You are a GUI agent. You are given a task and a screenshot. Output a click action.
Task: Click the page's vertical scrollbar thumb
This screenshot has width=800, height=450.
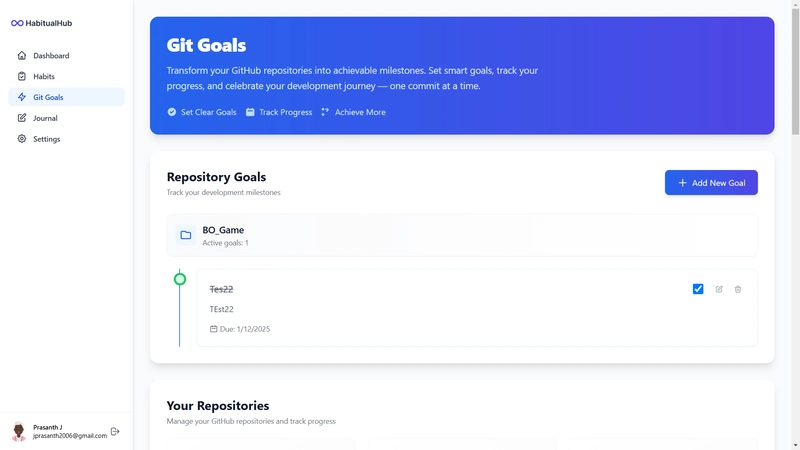pos(795,70)
